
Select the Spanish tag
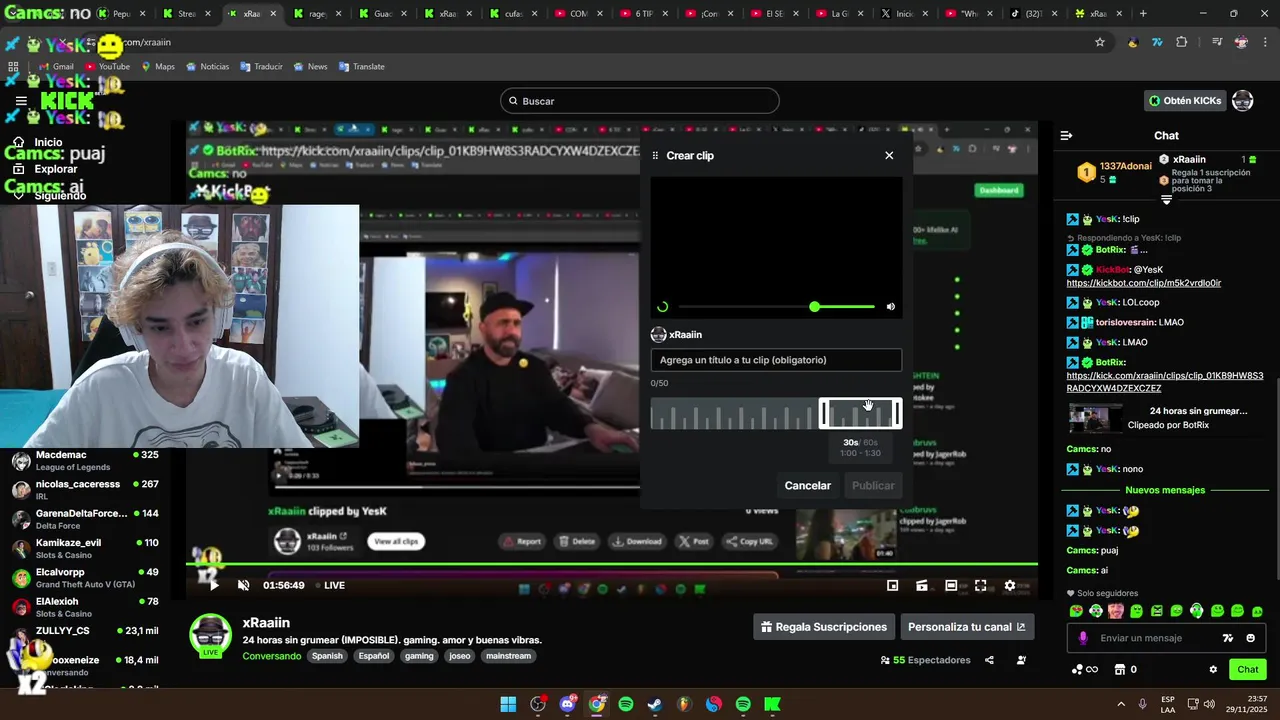(x=326, y=656)
